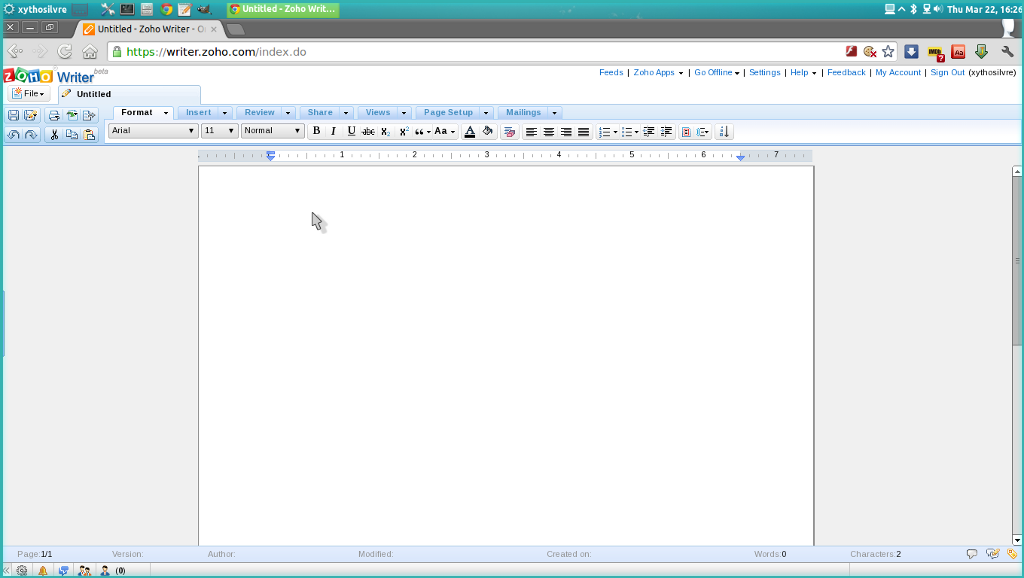The height and width of the screenshot is (578, 1024).
Task: Click the decrease indent icon
Action: [648, 131]
